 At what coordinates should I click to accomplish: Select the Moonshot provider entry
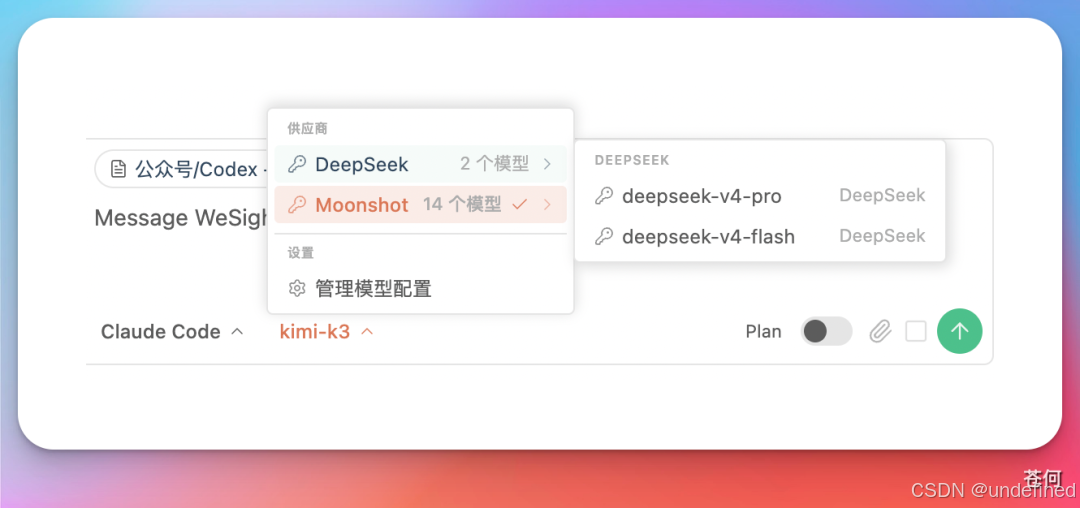click(x=420, y=204)
